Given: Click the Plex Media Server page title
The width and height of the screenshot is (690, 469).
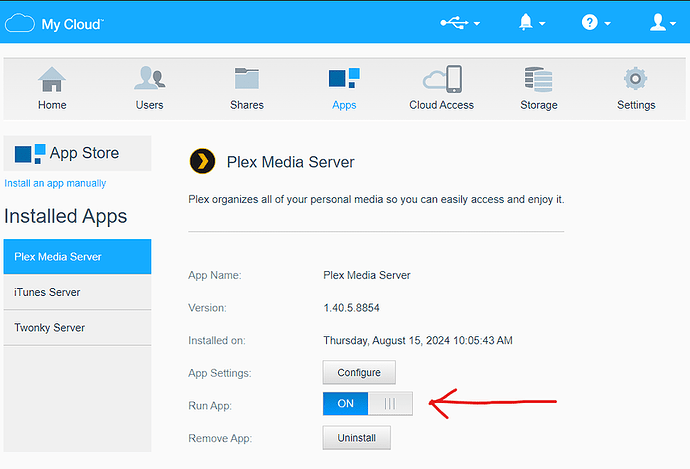Looking at the screenshot, I should (290, 162).
